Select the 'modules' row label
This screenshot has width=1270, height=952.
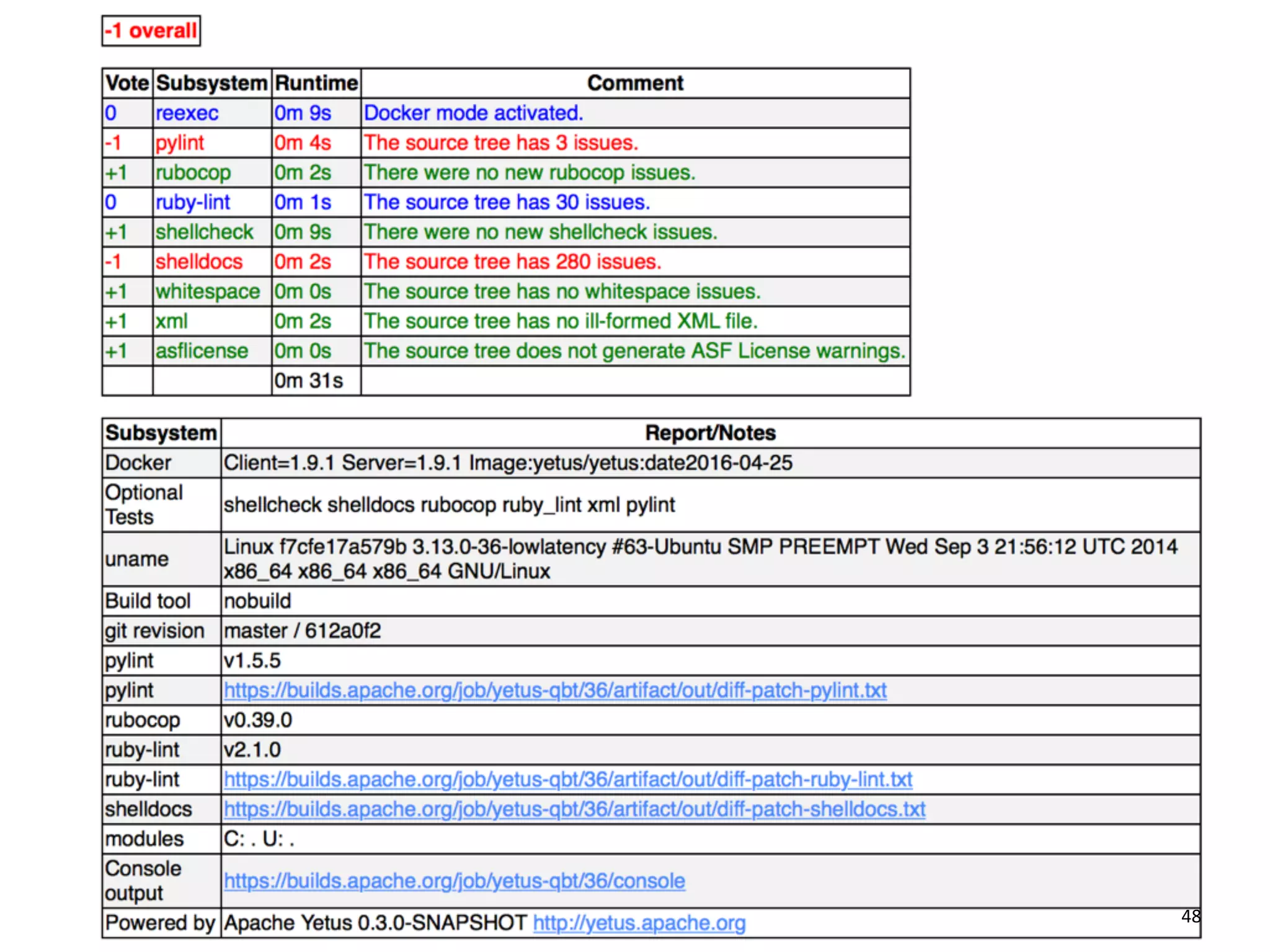tap(161, 839)
